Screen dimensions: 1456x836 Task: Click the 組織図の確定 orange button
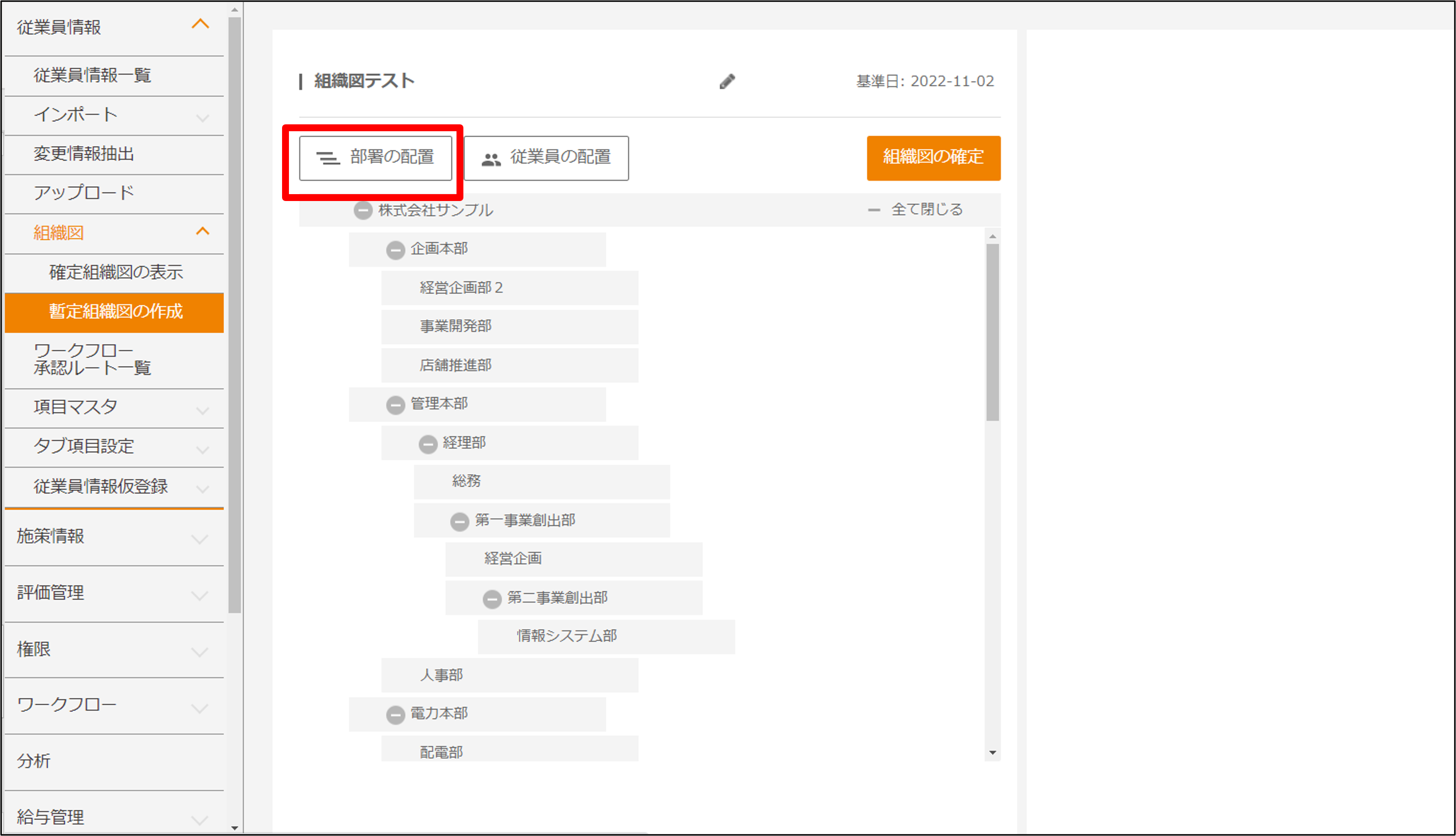click(933, 157)
